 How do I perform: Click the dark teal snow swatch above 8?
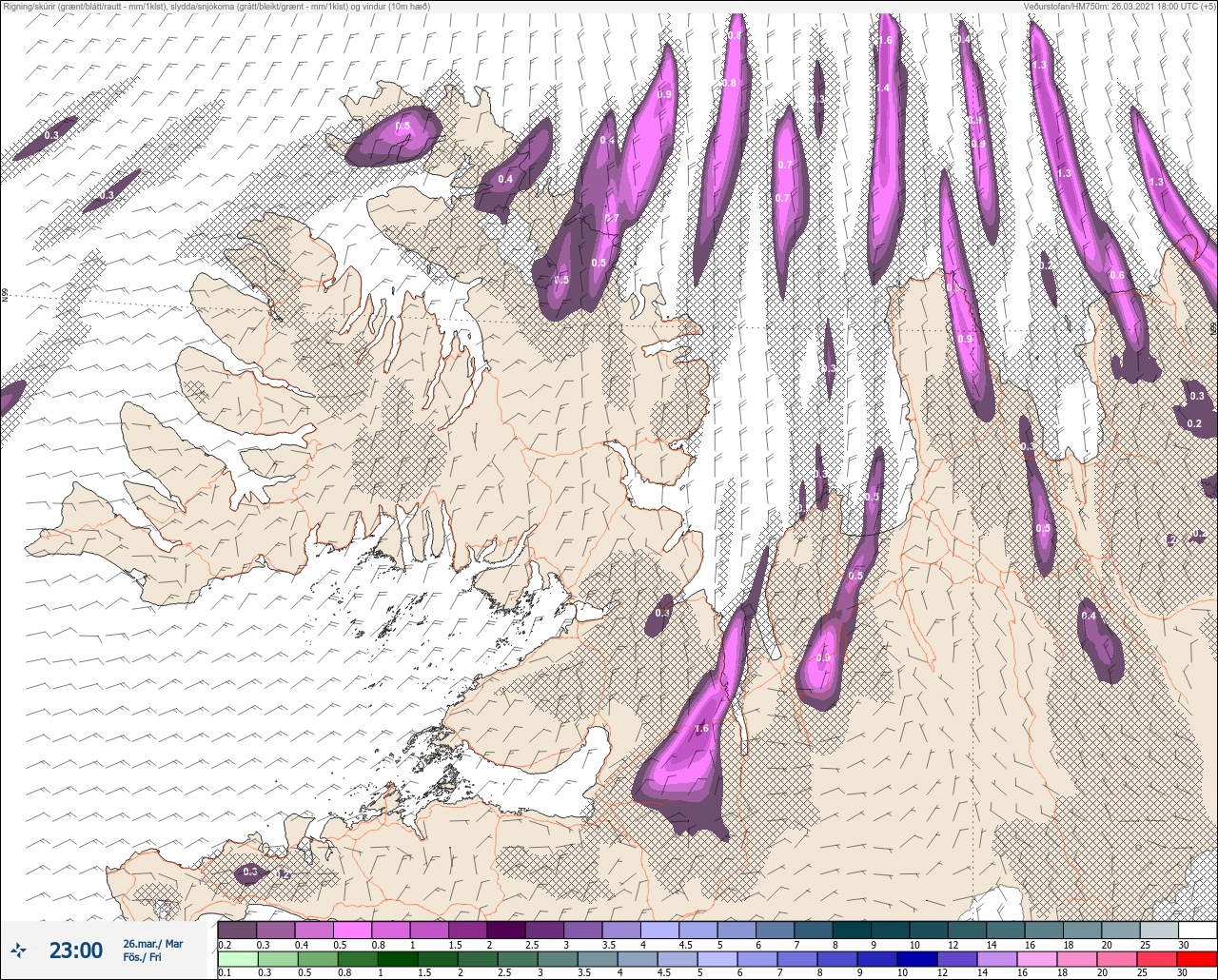pyautogui.click(x=851, y=930)
